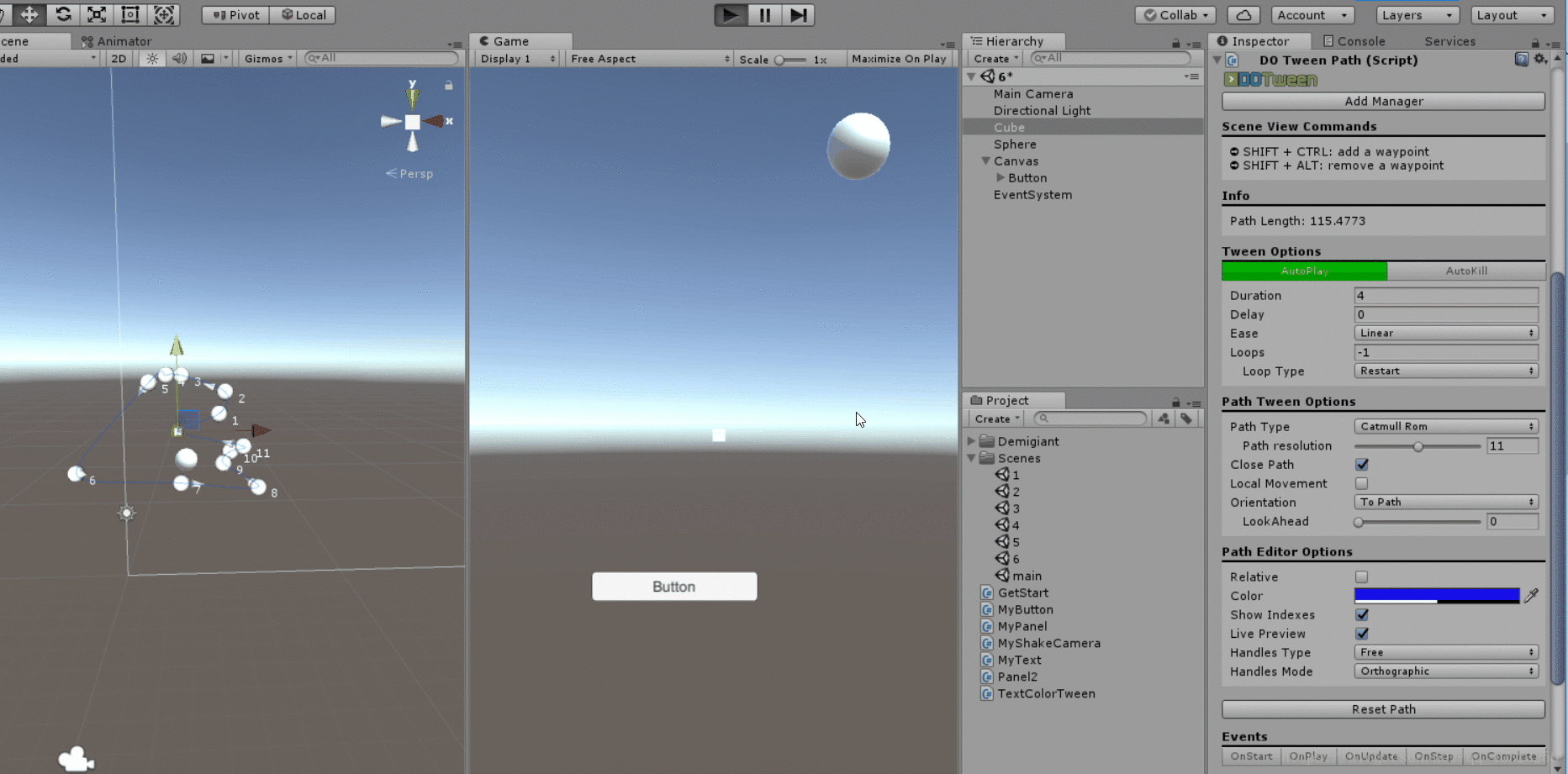The height and width of the screenshot is (774, 1568).
Task: Click the Button in Game view
Action: [x=674, y=587]
